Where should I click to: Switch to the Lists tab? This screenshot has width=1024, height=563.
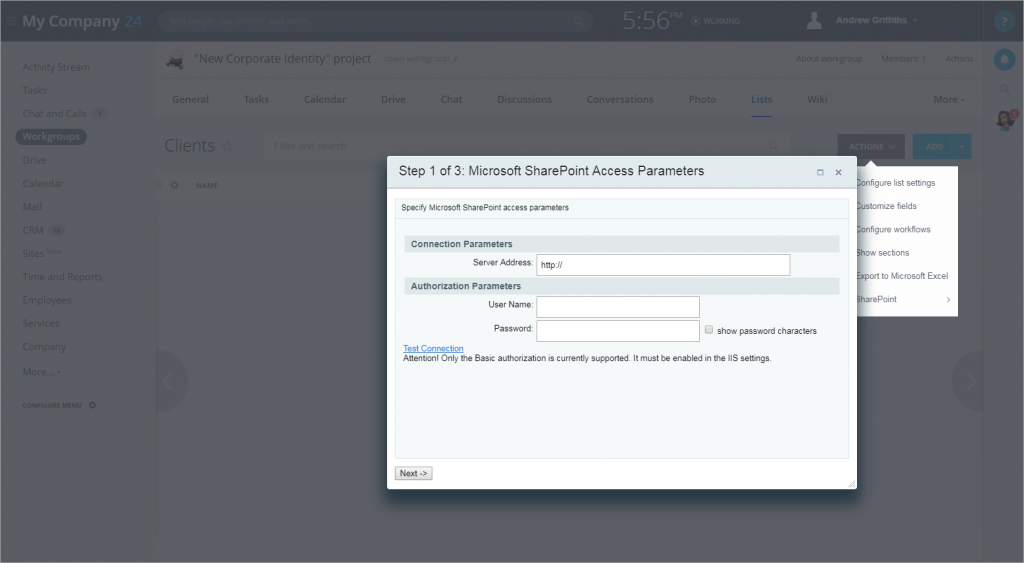(x=761, y=99)
